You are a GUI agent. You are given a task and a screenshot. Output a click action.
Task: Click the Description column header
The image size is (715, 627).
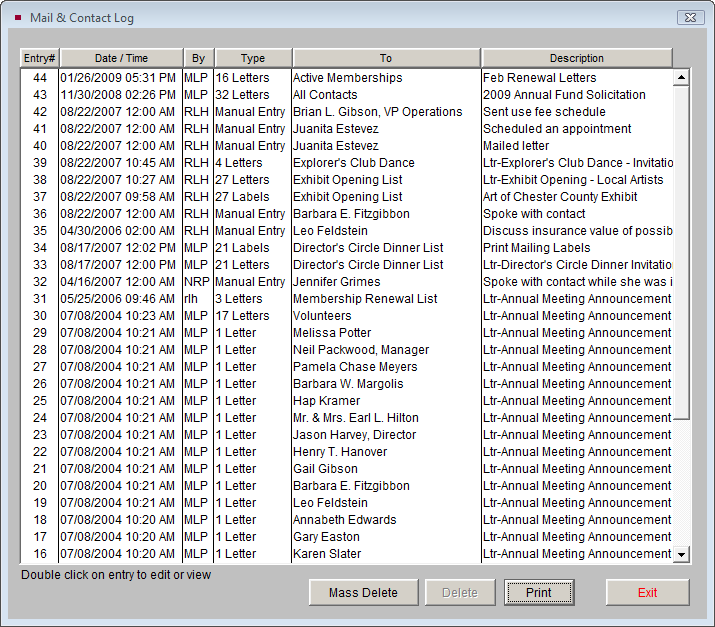(x=577, y=58)
